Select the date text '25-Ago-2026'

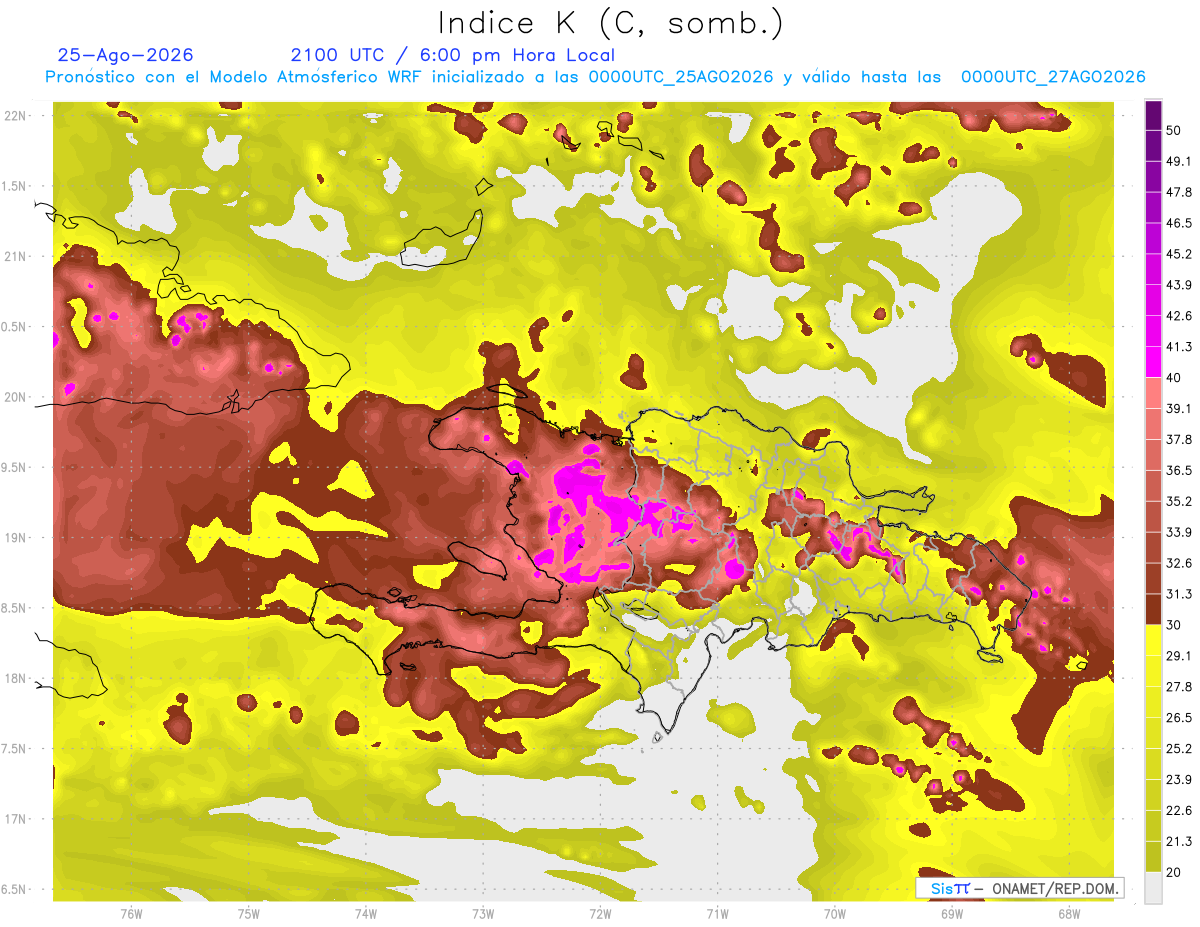[126, 55]
